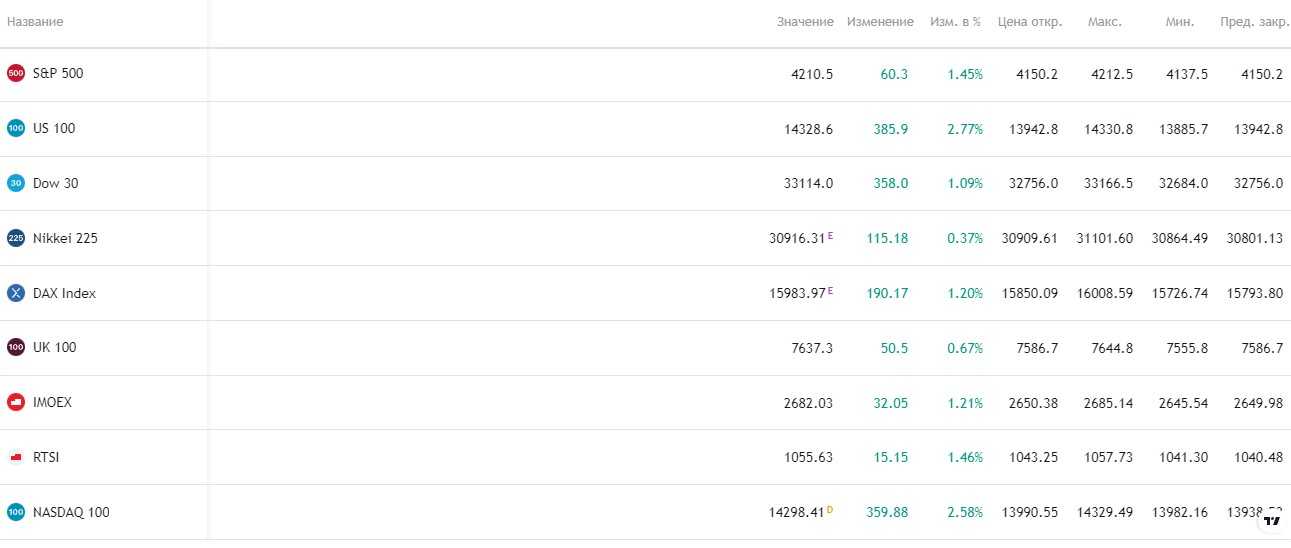This screenshot has height=548, width=1291.
Task: Sort by Изм. в % header
Action: click(x=955, y=22)
